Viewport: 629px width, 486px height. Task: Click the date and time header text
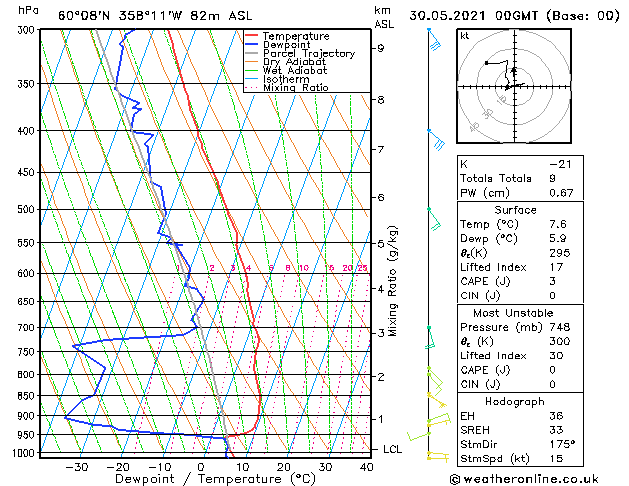tap(514, 16)
